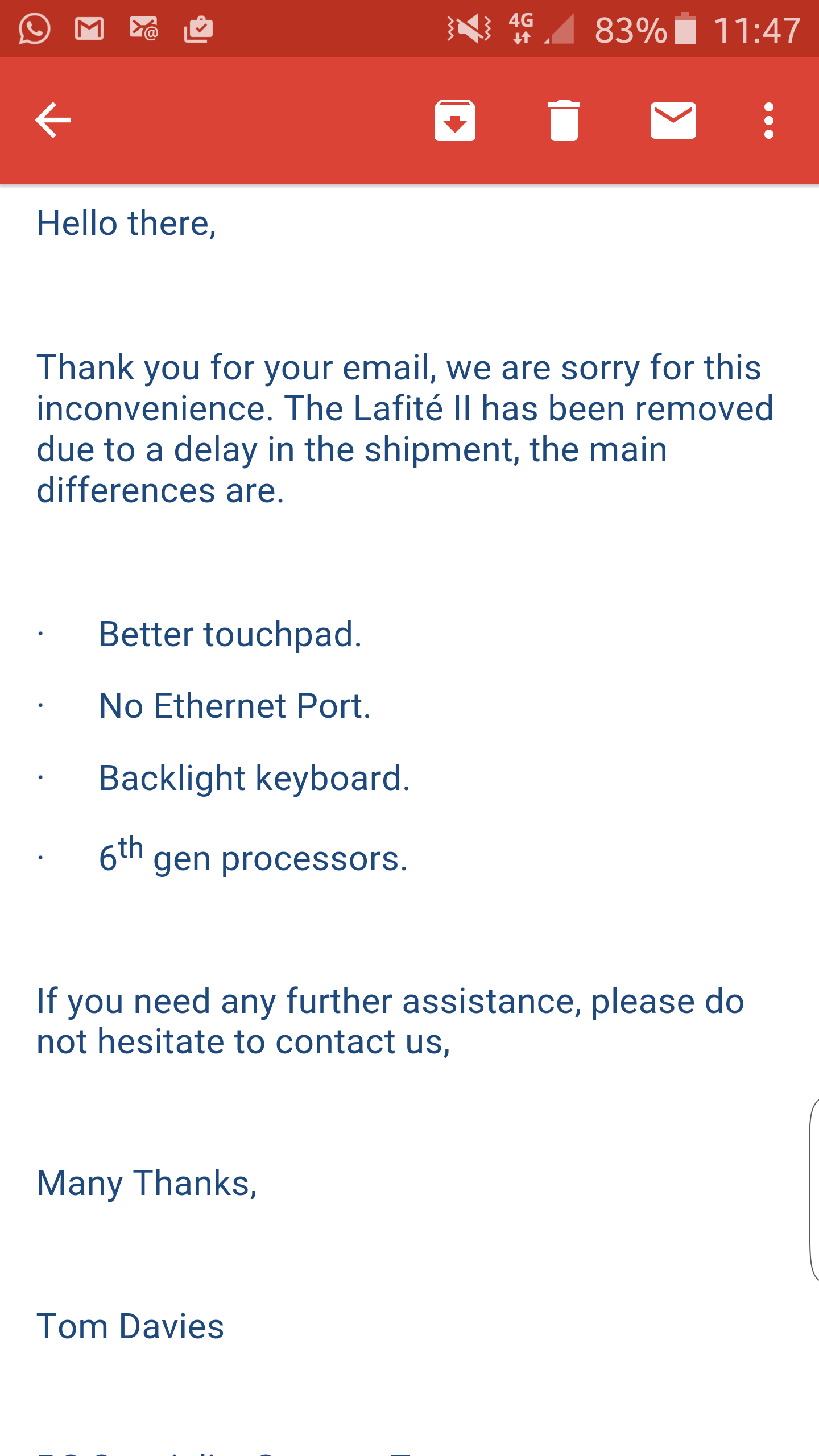
Task: Mark email as unread with envelope icon
Action: tap(673, 120)
